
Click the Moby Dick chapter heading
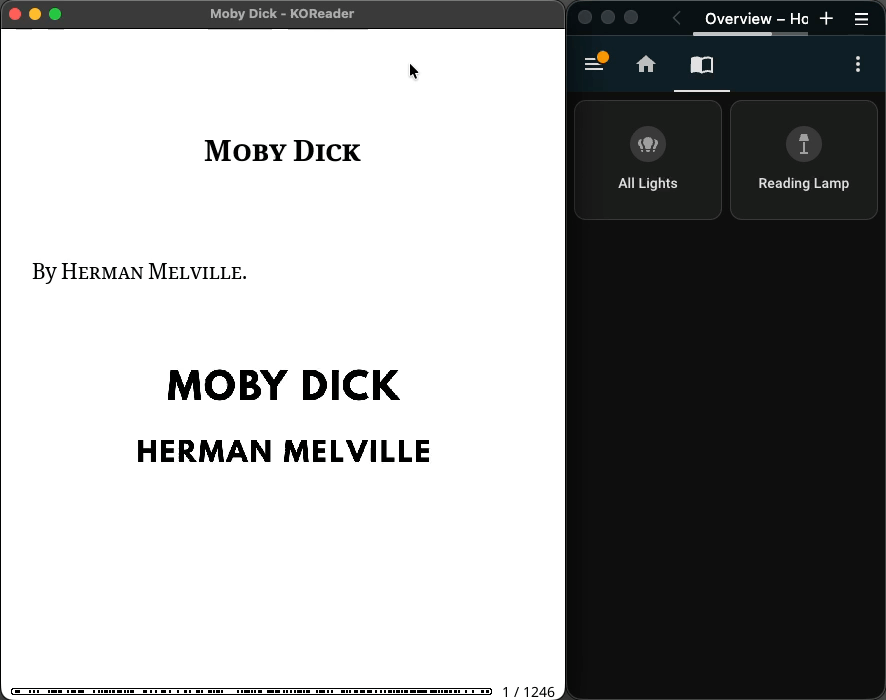(282, 152)
